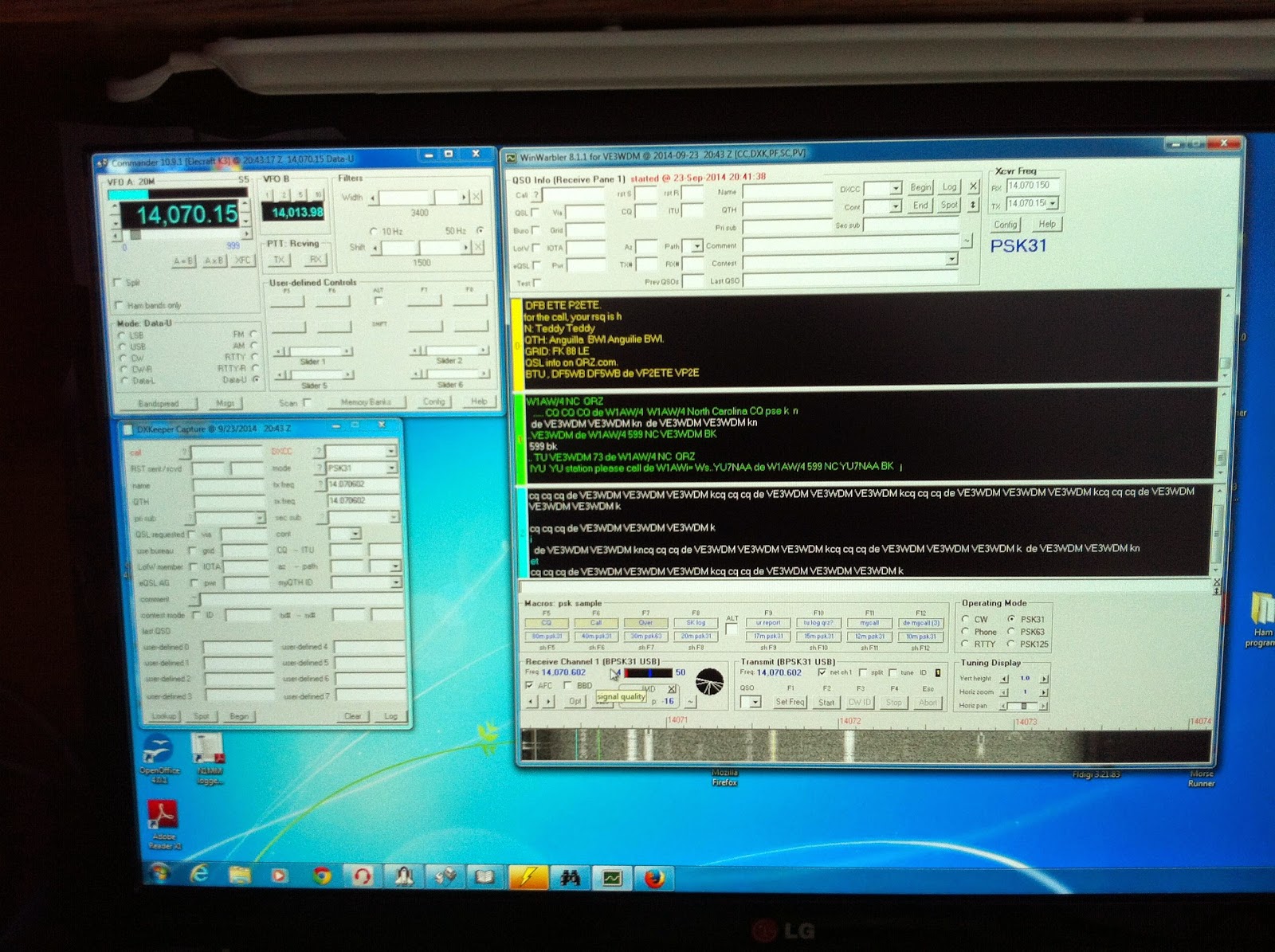Open the myQTH ID dropdown in DXKeeper Capture
This screenshot has height=952, width=1275.
(x=395, y=582)
